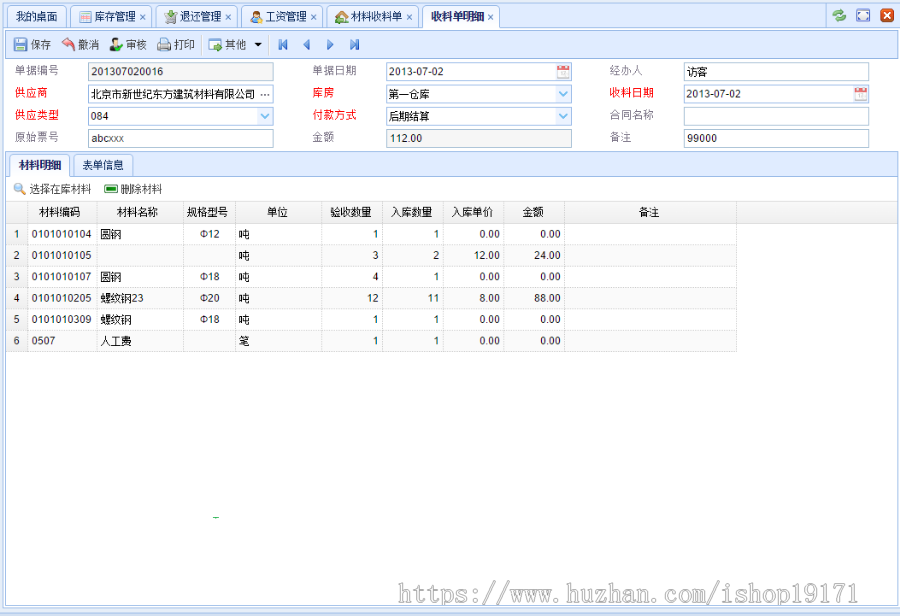Browse suppliers with ellipsis button
The height and width of the screenshot is (616, 900).
(265, 94)
